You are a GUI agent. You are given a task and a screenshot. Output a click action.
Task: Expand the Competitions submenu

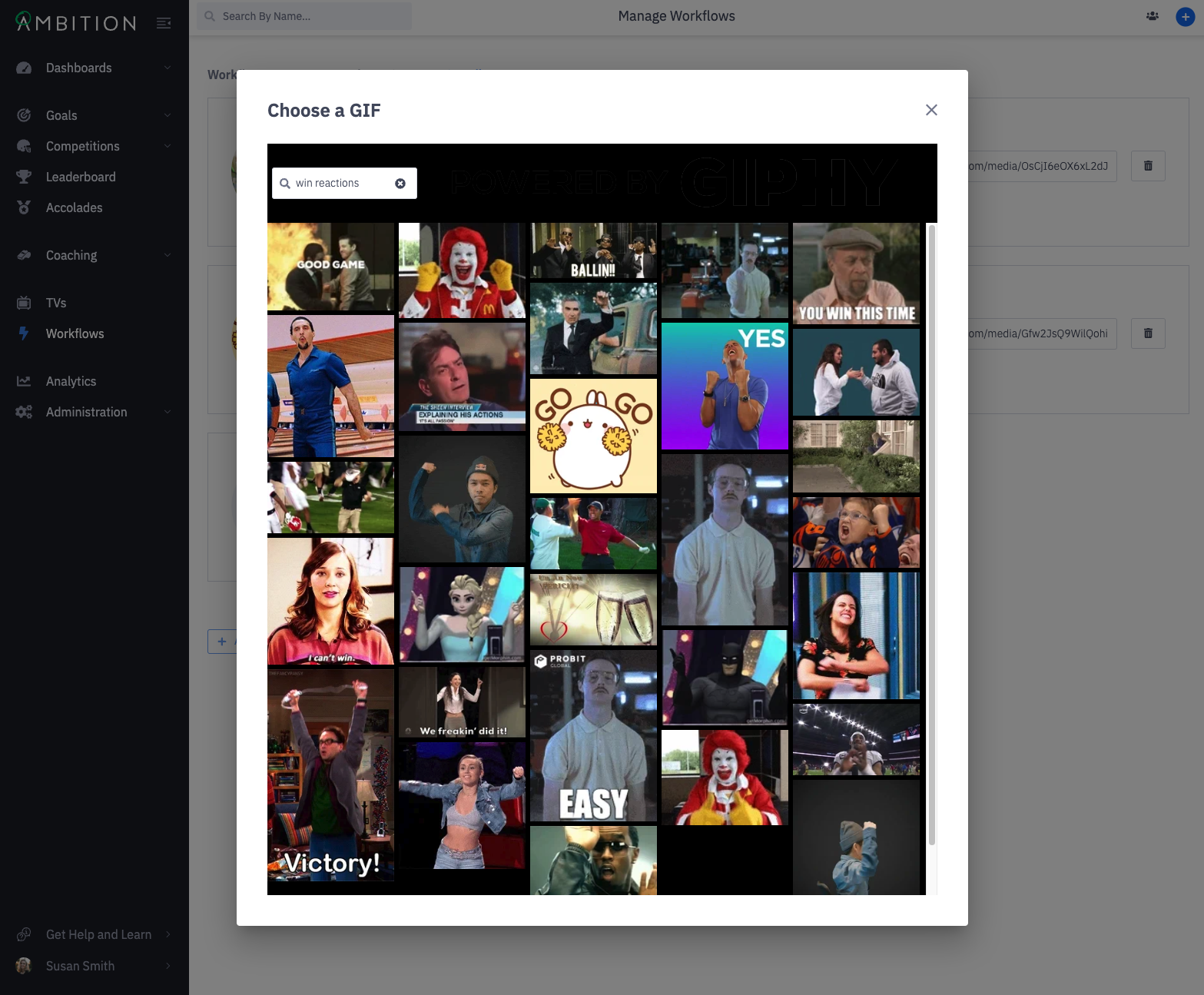click(x=167, y=146)
